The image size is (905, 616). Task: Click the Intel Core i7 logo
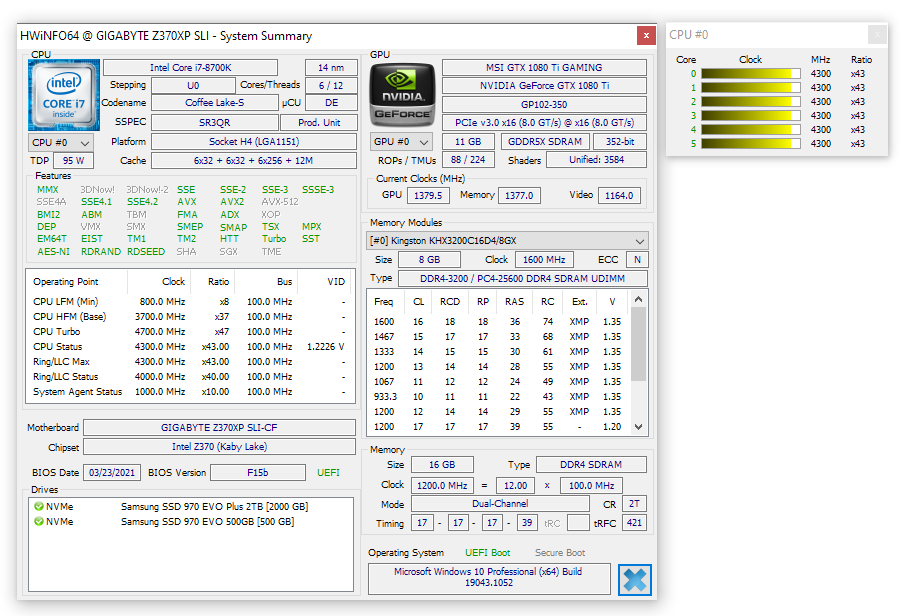(x=63, y=95)
